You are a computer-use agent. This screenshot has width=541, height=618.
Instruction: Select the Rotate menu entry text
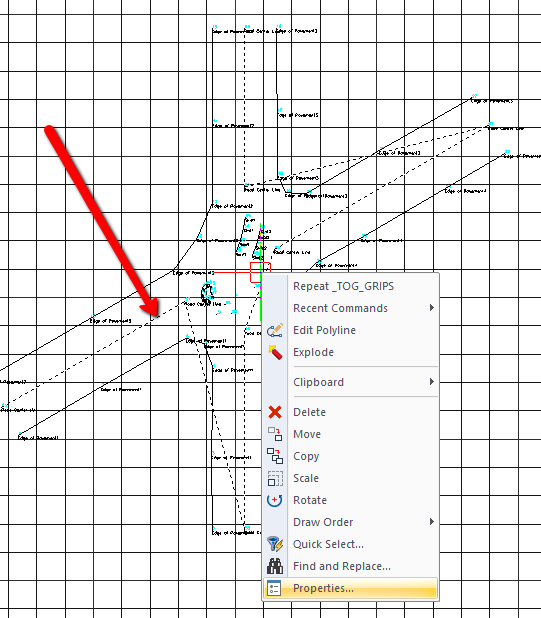click(310, 500)
